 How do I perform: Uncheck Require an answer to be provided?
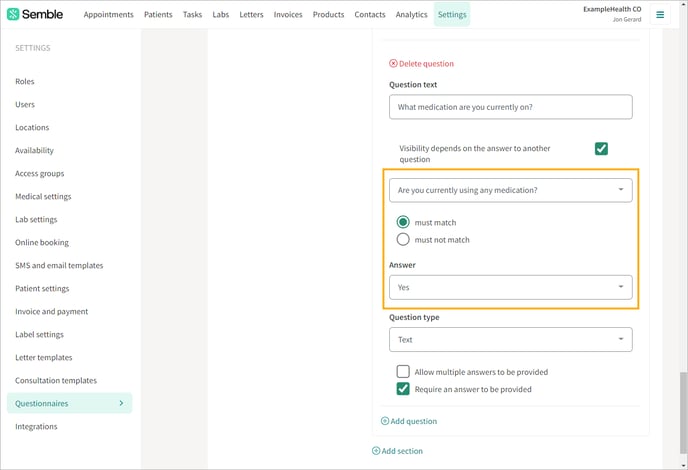pyautogui.click(x=403, y=389)
